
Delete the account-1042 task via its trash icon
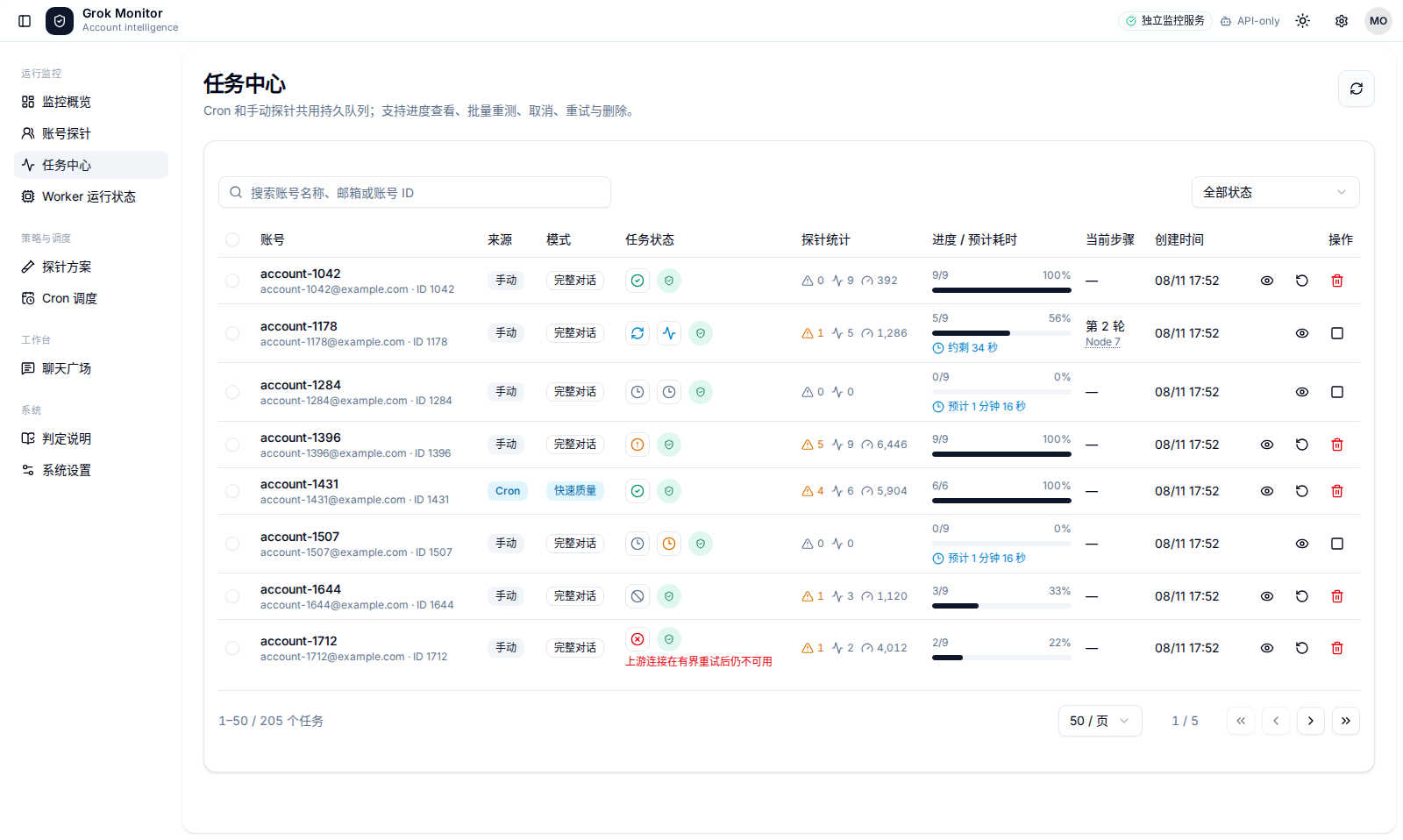click(1337, 281)
